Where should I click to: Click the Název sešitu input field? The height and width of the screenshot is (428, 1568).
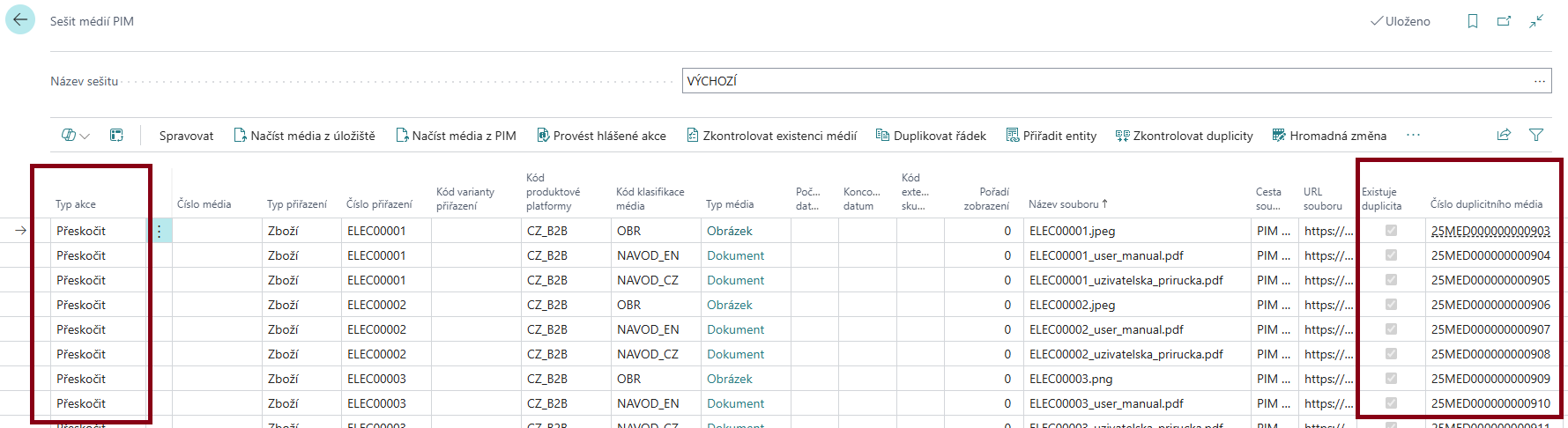coord(1102,81)
